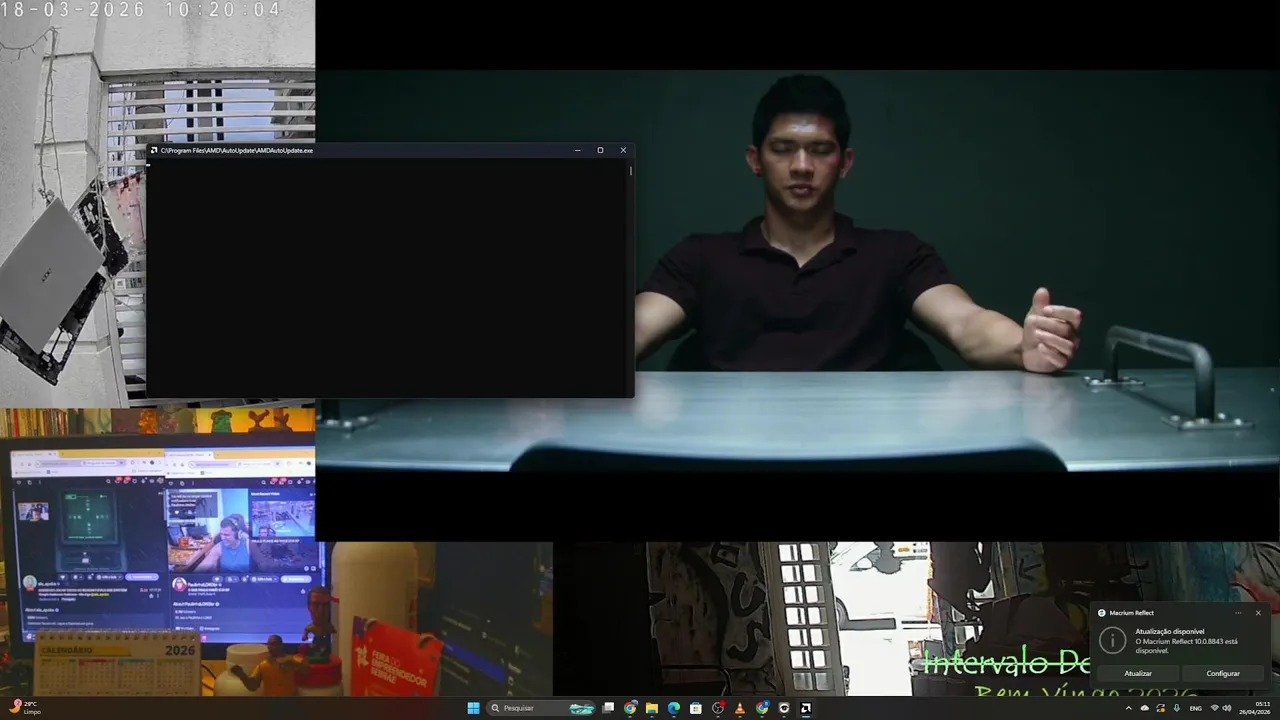Click the AMDAutoUpdate.exe window title bar
Image resolution: width=1280 pixels, height=720 pixels.
[x=390, y=150]
